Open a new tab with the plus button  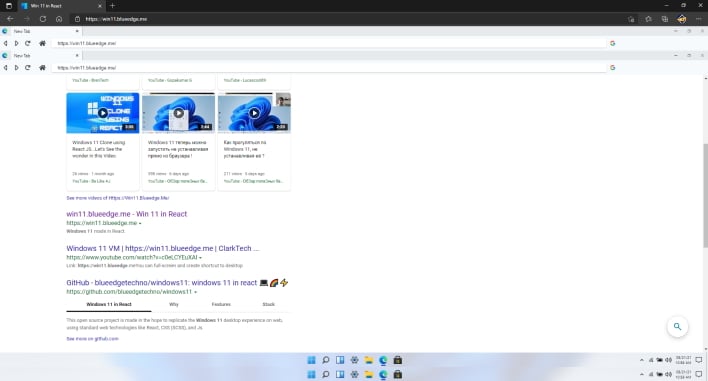(112, 6)
